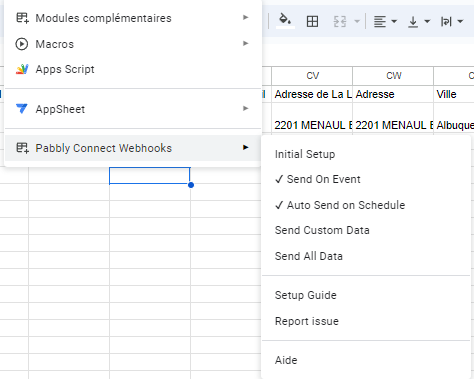Expand the horizontal align dropdown arrow
Image resolution: width=474 pixels, height=379 pixels.
(x=394, y=22)
